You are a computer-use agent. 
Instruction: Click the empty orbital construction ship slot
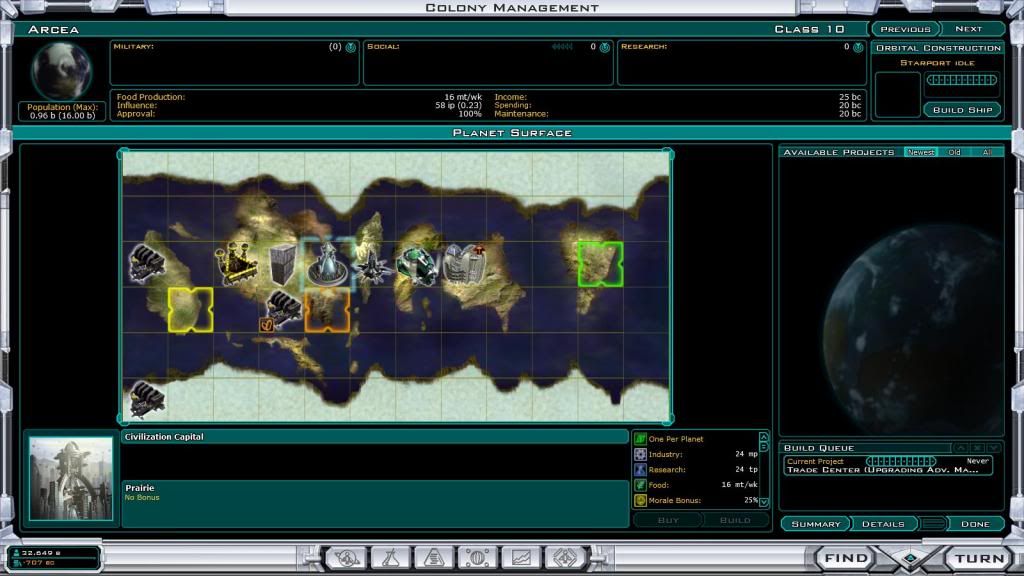coord(897,95)
